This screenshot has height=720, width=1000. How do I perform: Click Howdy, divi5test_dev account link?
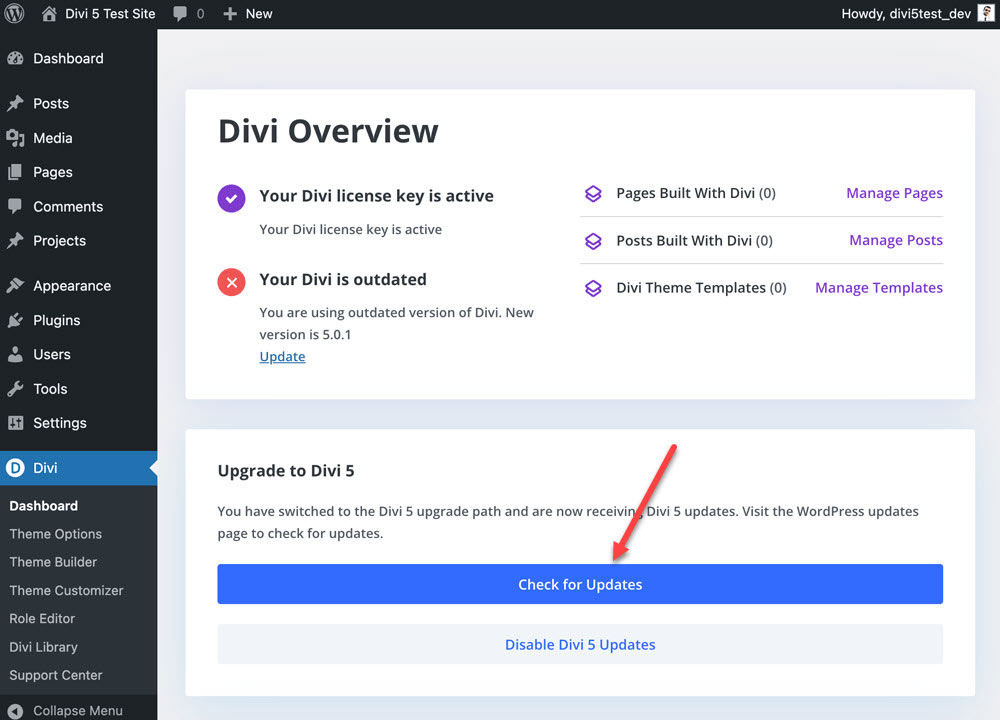click(x=906, y=13)
